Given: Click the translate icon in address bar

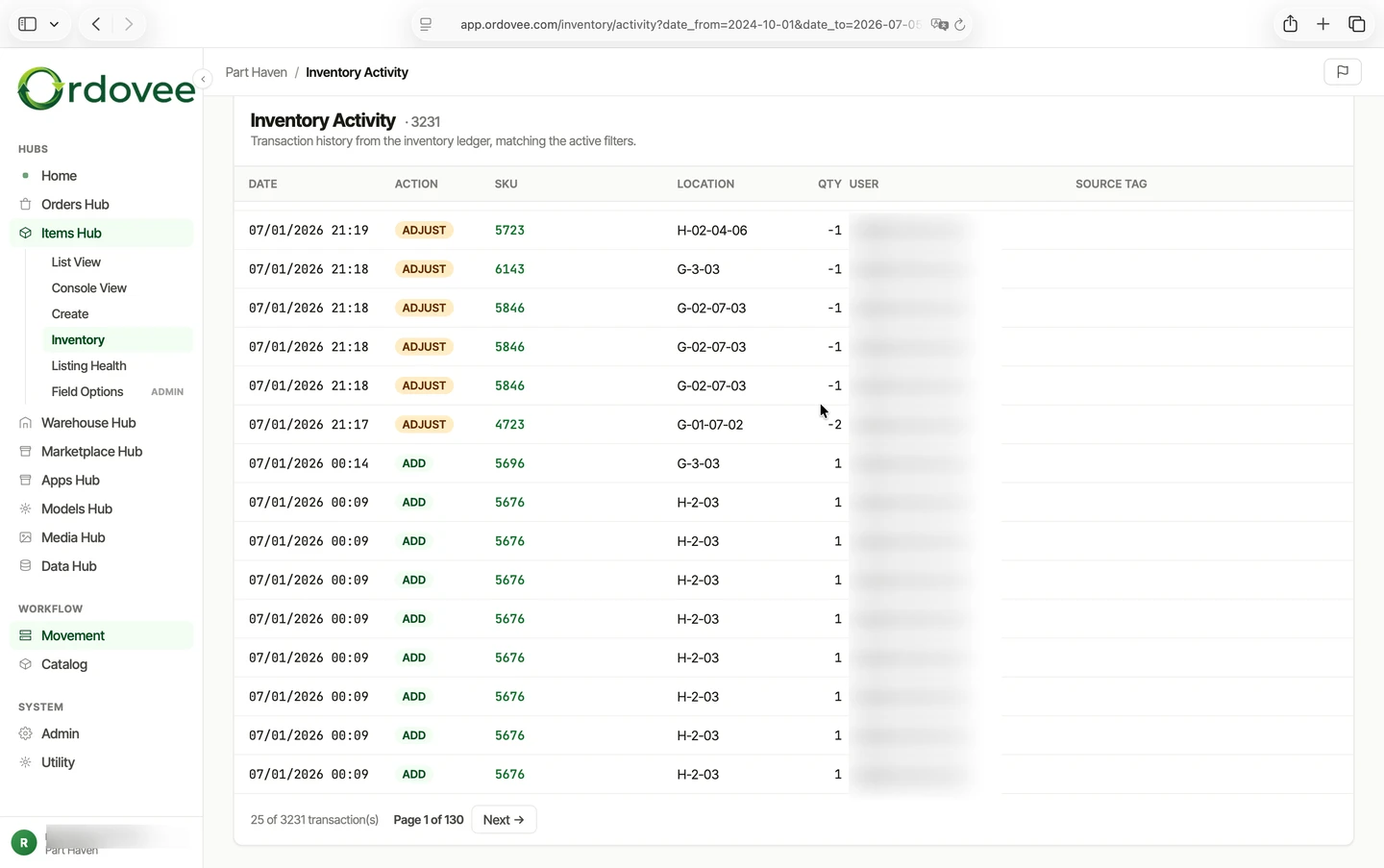Looking at the screenshot, I should tap(939, 25).
